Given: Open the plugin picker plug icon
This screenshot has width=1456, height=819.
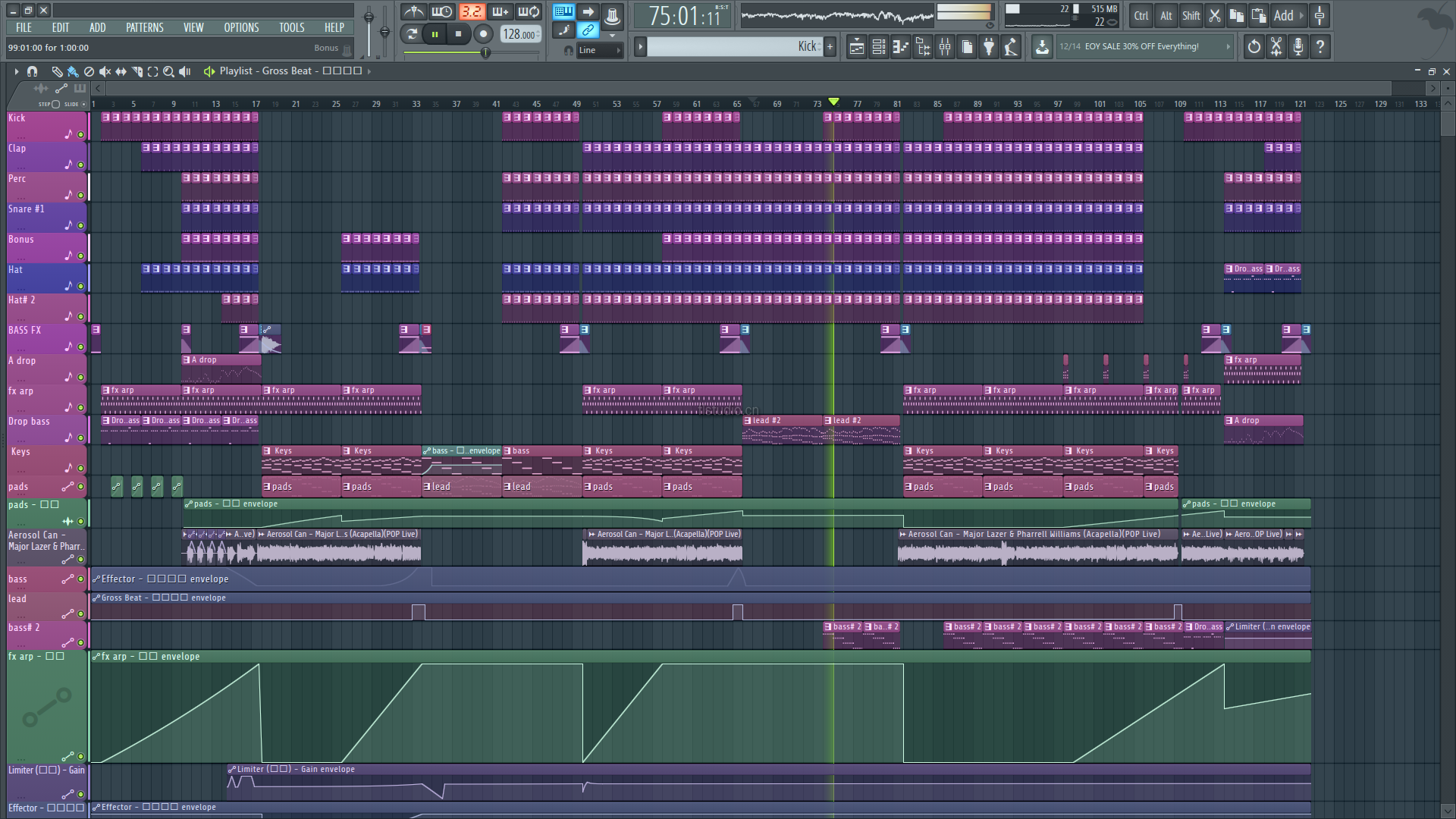Looking at the screenshot, I should [x=989, y=47].
